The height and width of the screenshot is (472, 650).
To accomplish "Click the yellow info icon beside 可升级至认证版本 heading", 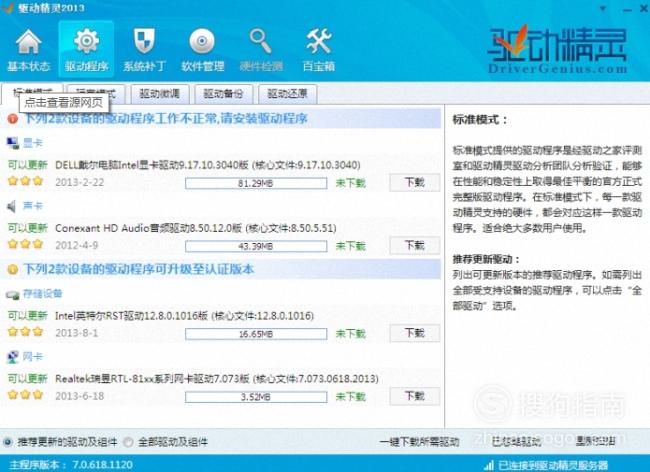I will 12,269.
